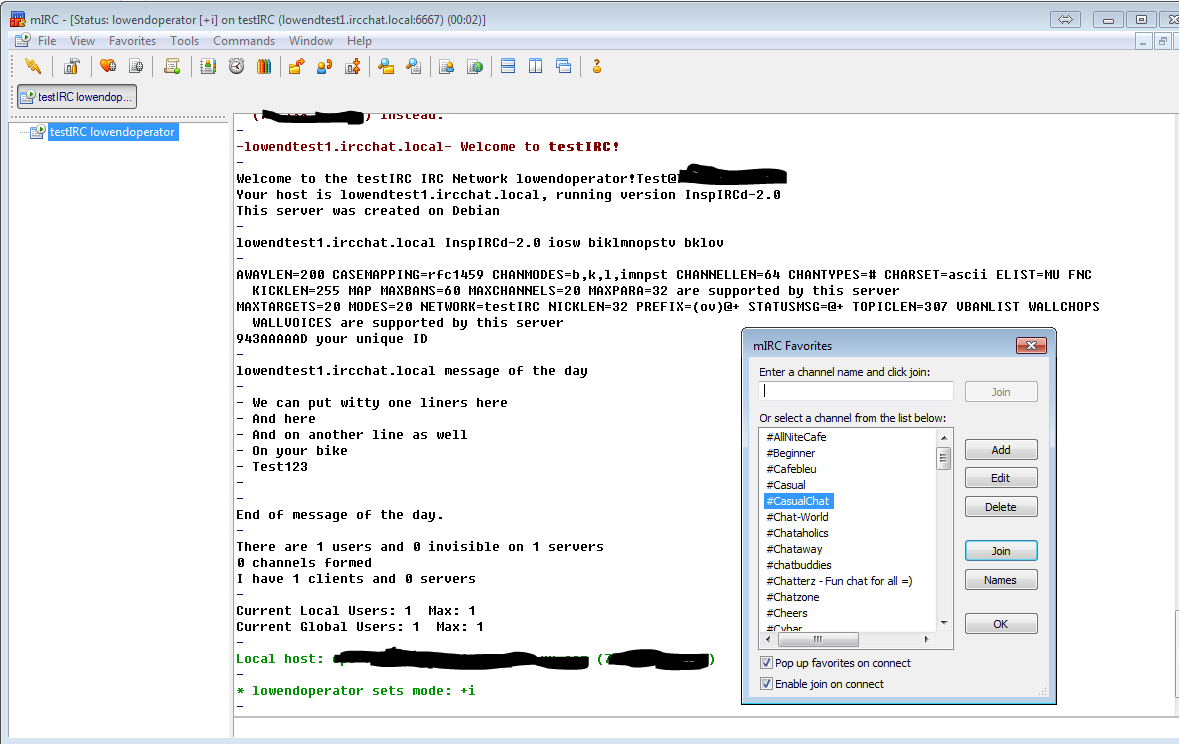The image size is (1179, 744).
Task: Click the highlighted Join button above Names
Action: point(1001,551)
